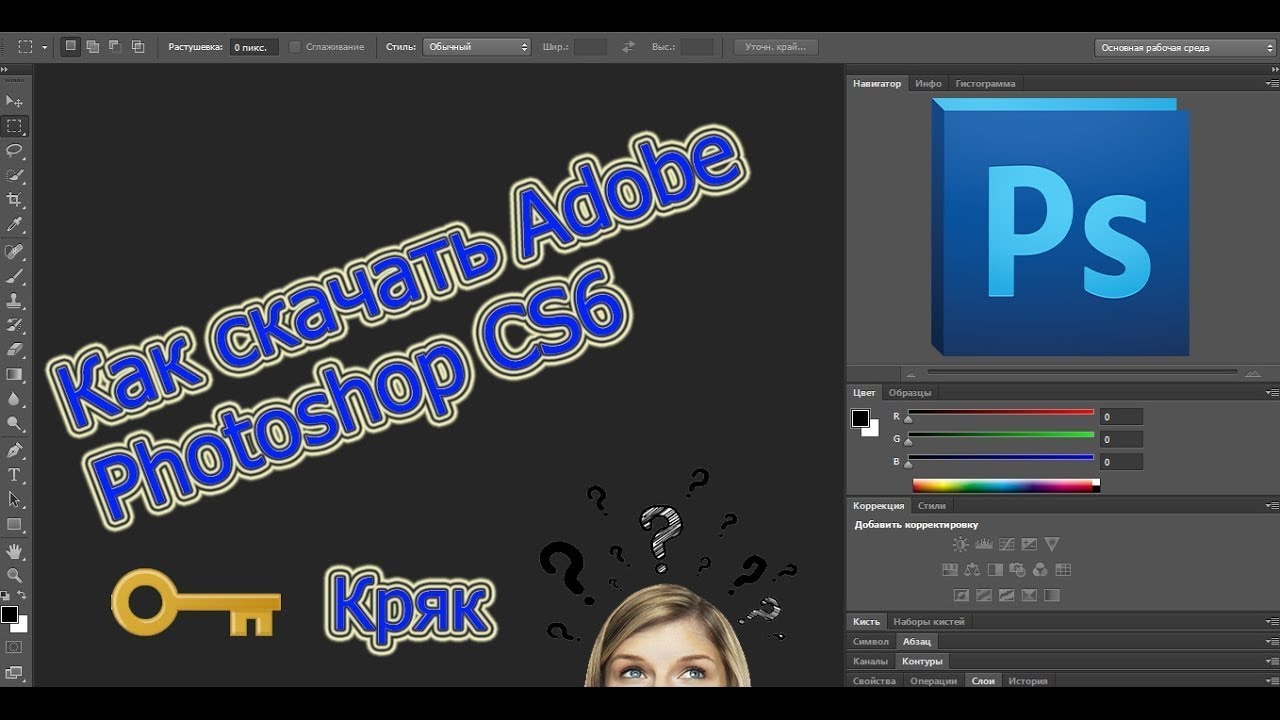Select the Quick Selection tool
Image resolution: width=1280 pixels, height=720 pixels.
(x=14, y=176)
